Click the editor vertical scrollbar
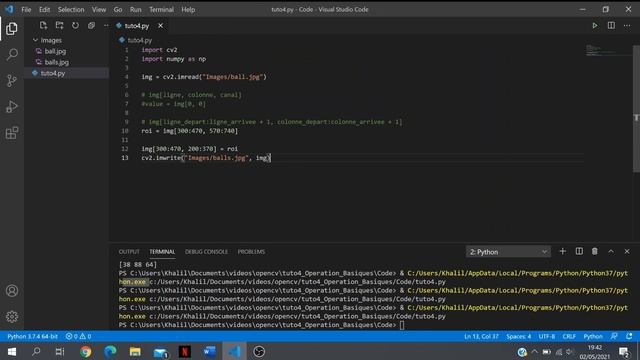This screenshot has height=360, width=640. 636,109
